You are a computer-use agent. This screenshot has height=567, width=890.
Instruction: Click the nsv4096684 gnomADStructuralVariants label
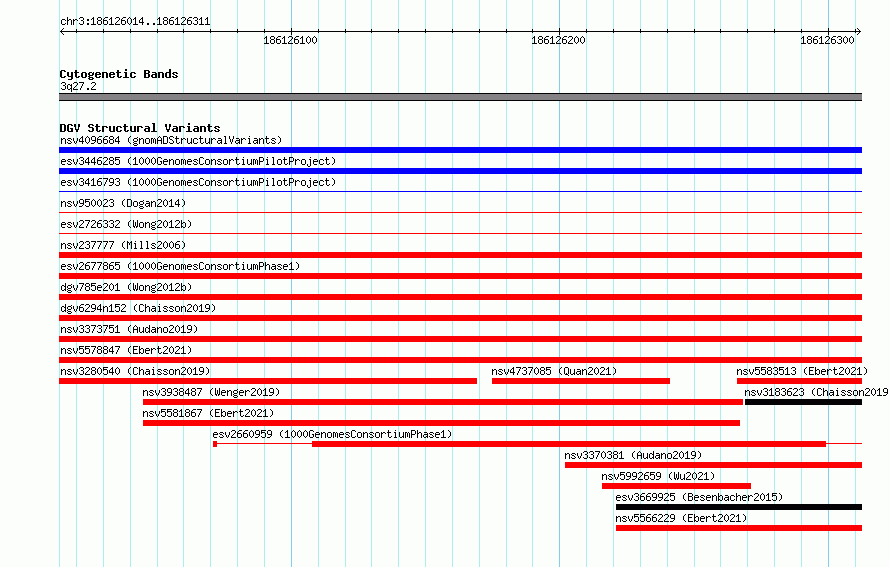coord(171,140)
